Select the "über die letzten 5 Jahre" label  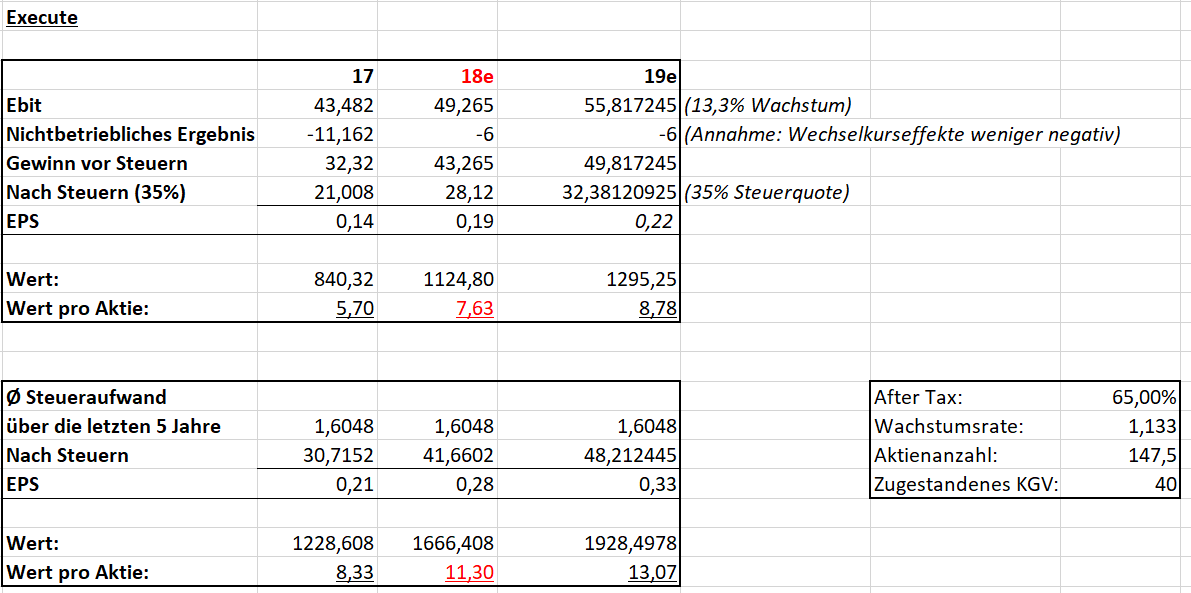tap(113, 427)
